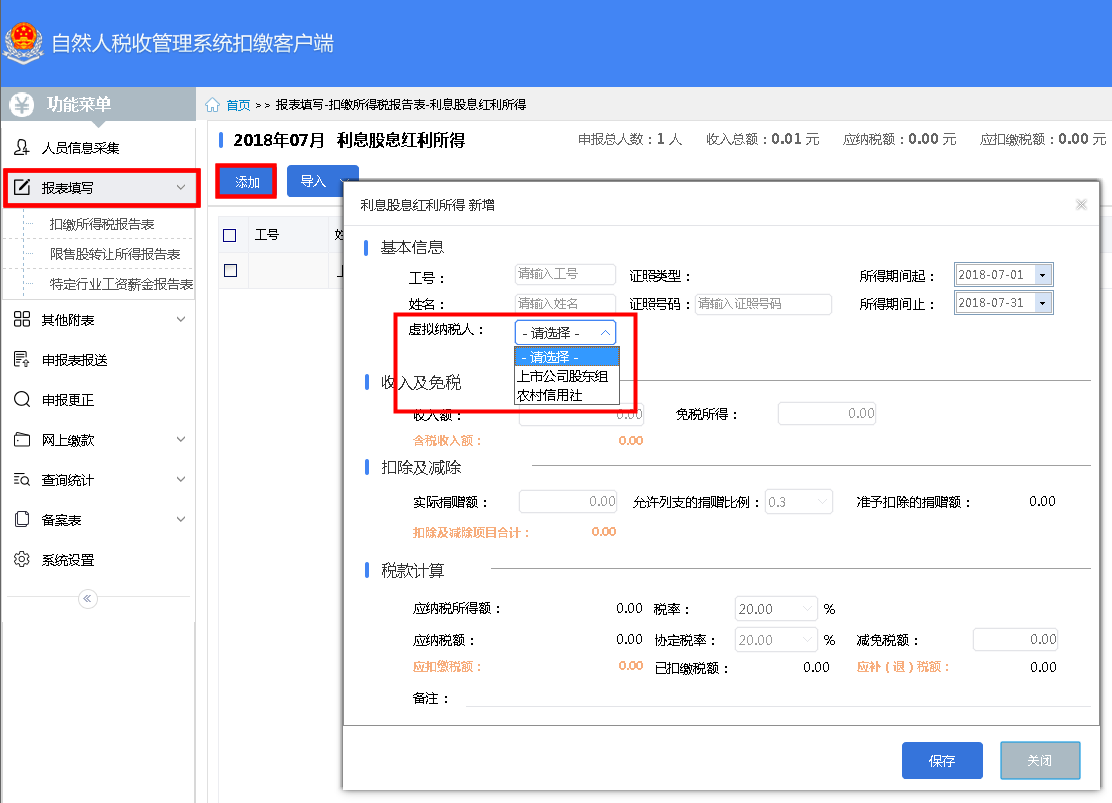Click the home icon in breadcrumb

pyautogui.click(x=212, y=105)
